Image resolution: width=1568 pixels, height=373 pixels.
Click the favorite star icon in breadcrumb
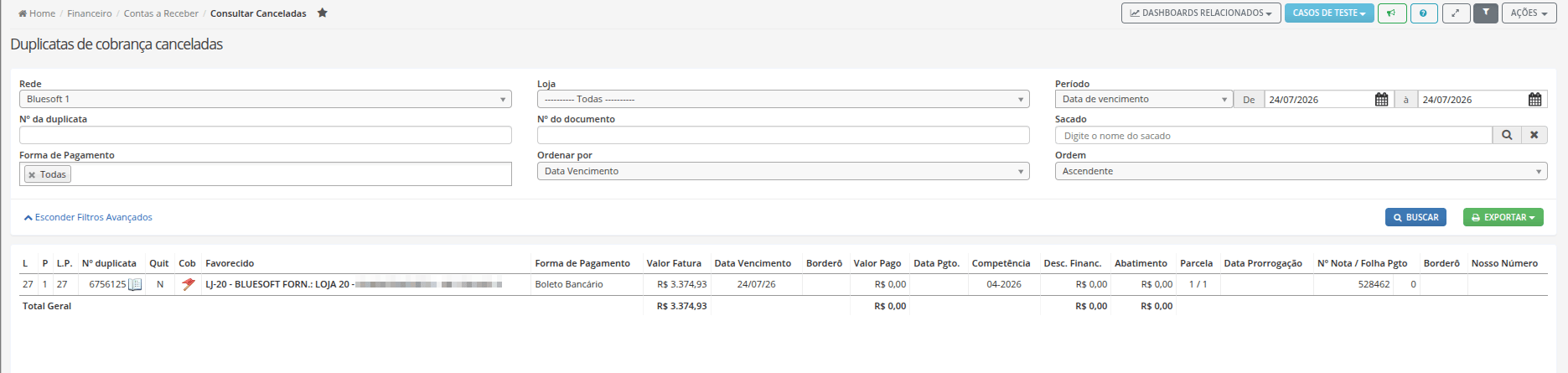(323, 13)
